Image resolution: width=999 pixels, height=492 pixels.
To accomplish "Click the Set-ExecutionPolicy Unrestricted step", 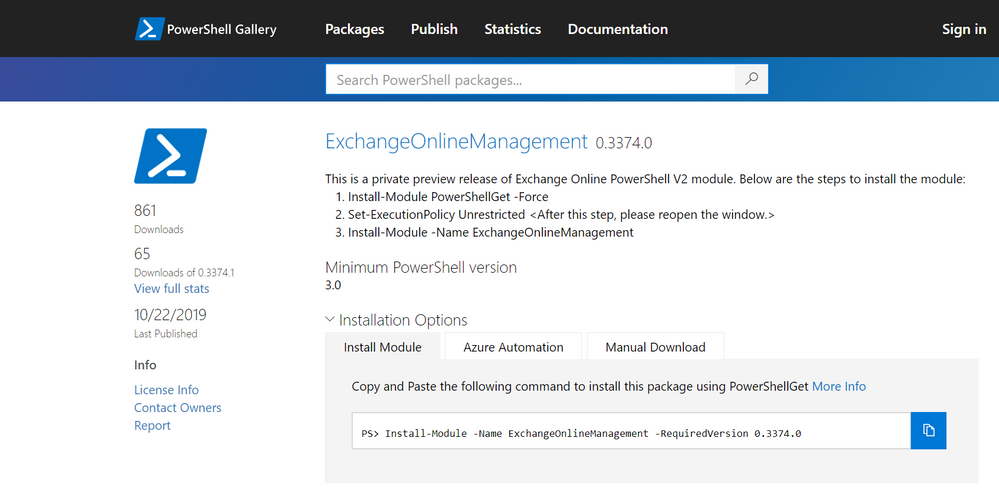I will [561, 215].
